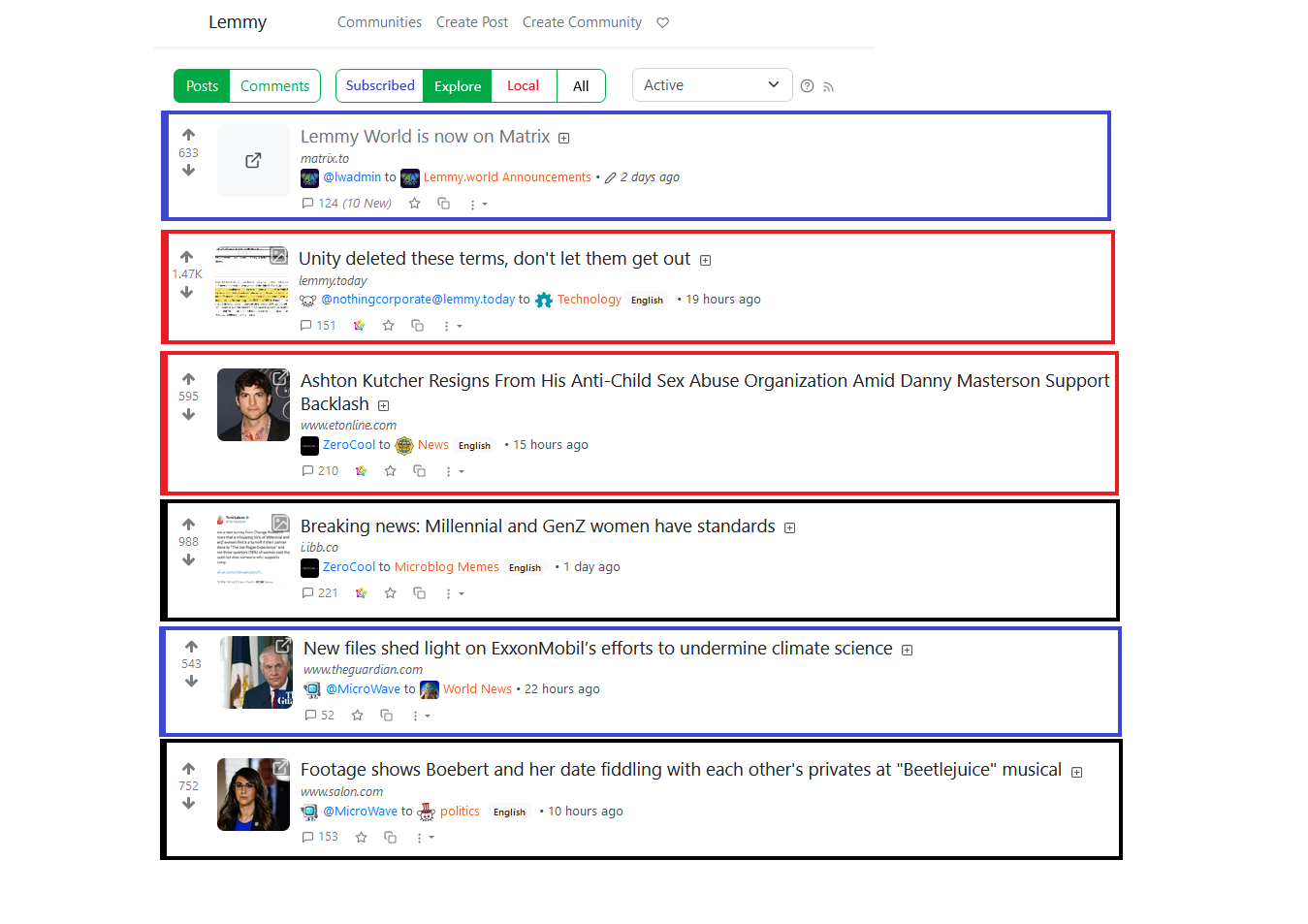
Task: Select the Subscribed listing filter
Action: (380, 85)
